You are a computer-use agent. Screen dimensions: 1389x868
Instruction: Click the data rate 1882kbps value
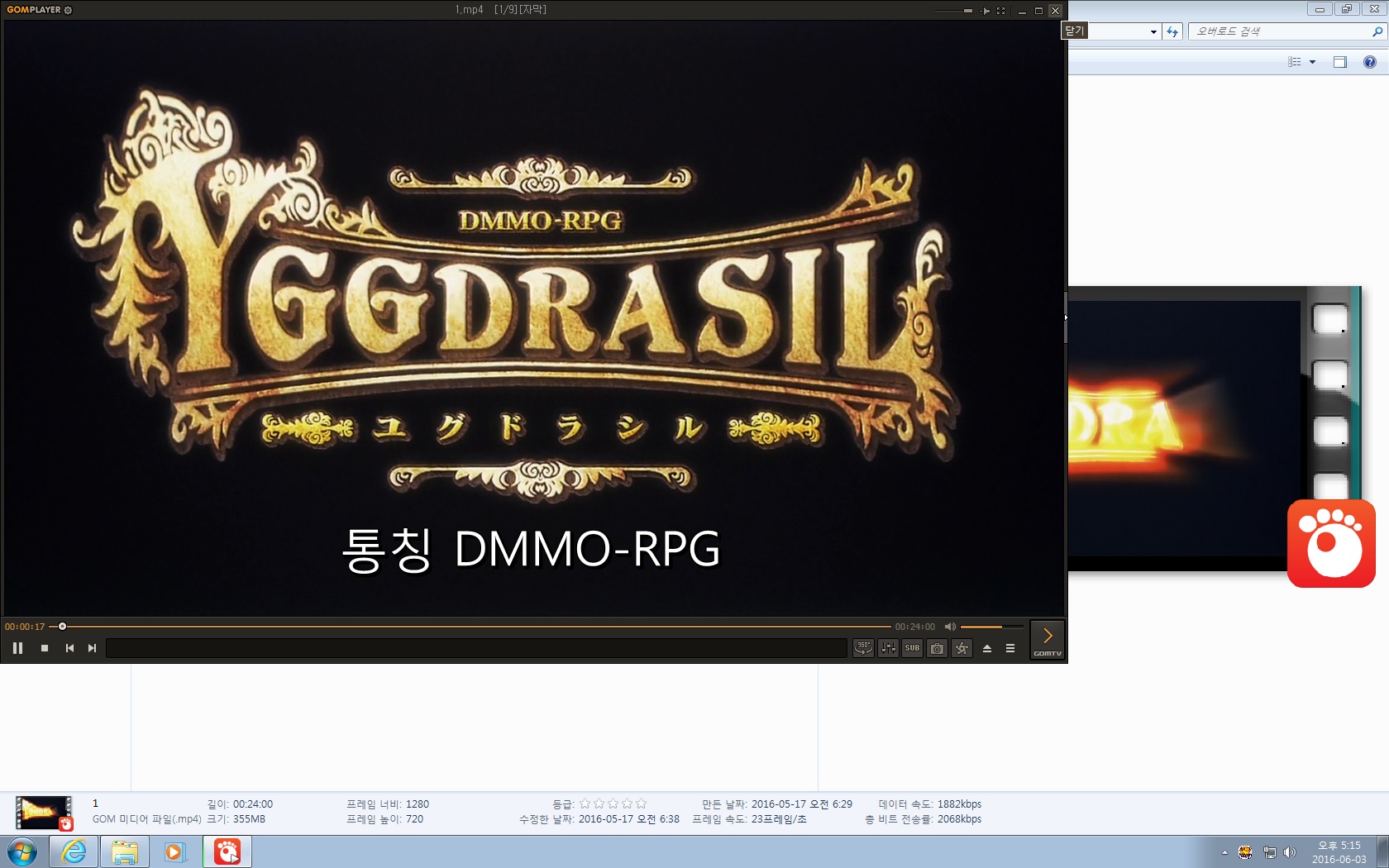(x=959, y=804)
